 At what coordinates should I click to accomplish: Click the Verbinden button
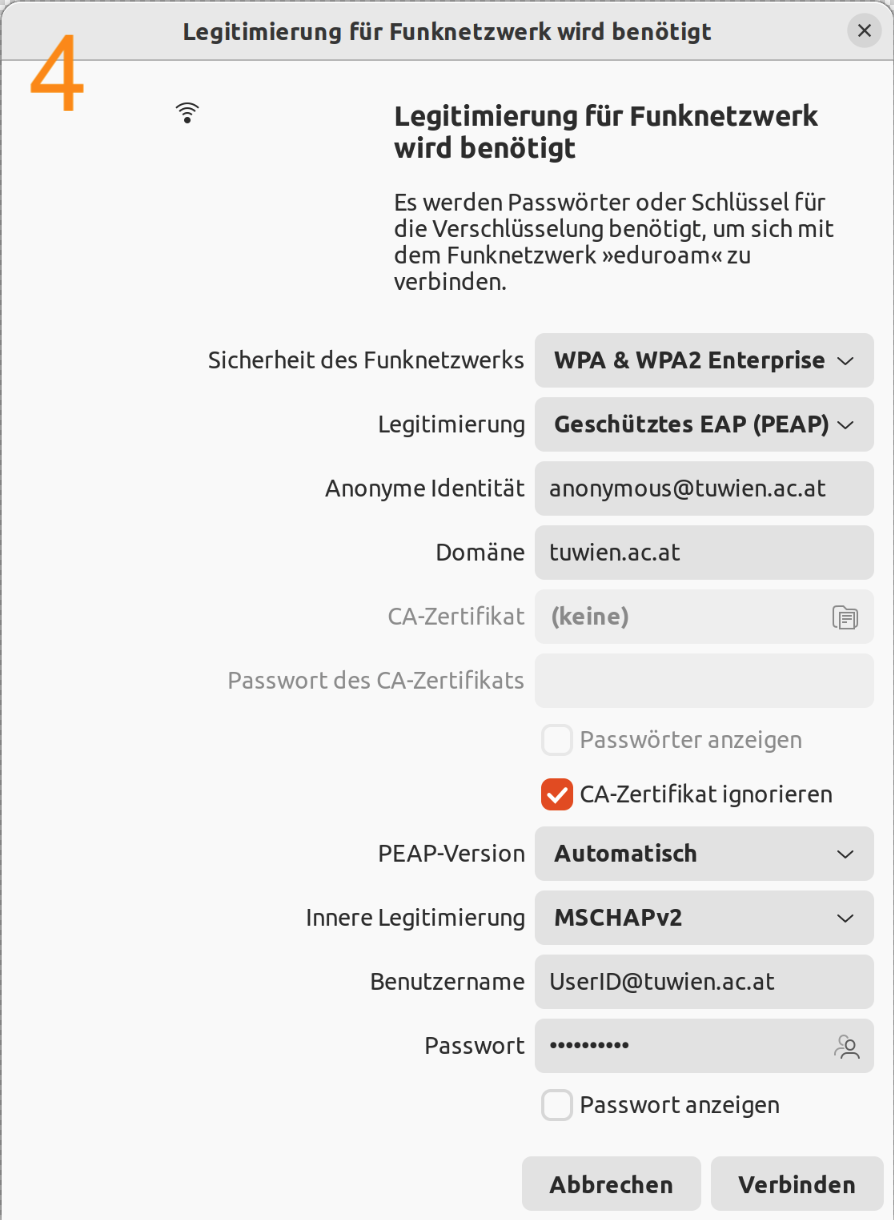[797, 1185]
